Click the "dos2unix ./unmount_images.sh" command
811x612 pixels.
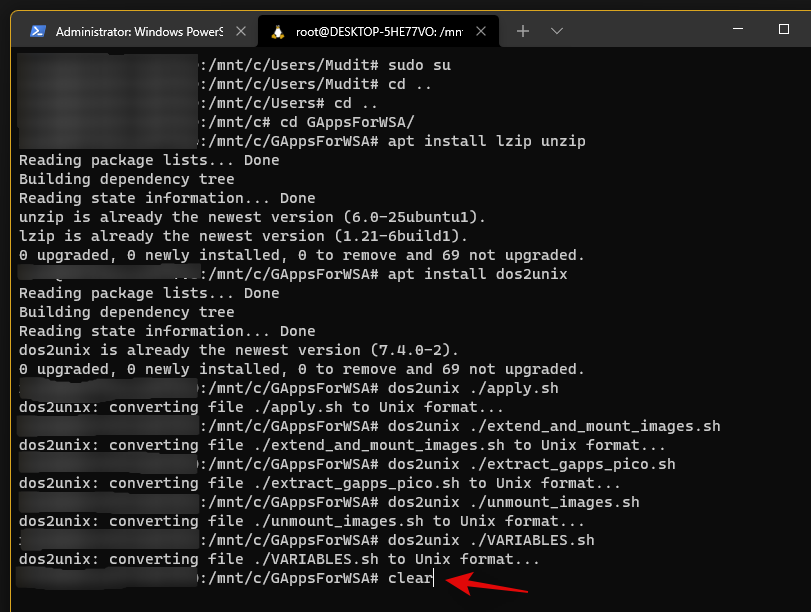[513, 502]
